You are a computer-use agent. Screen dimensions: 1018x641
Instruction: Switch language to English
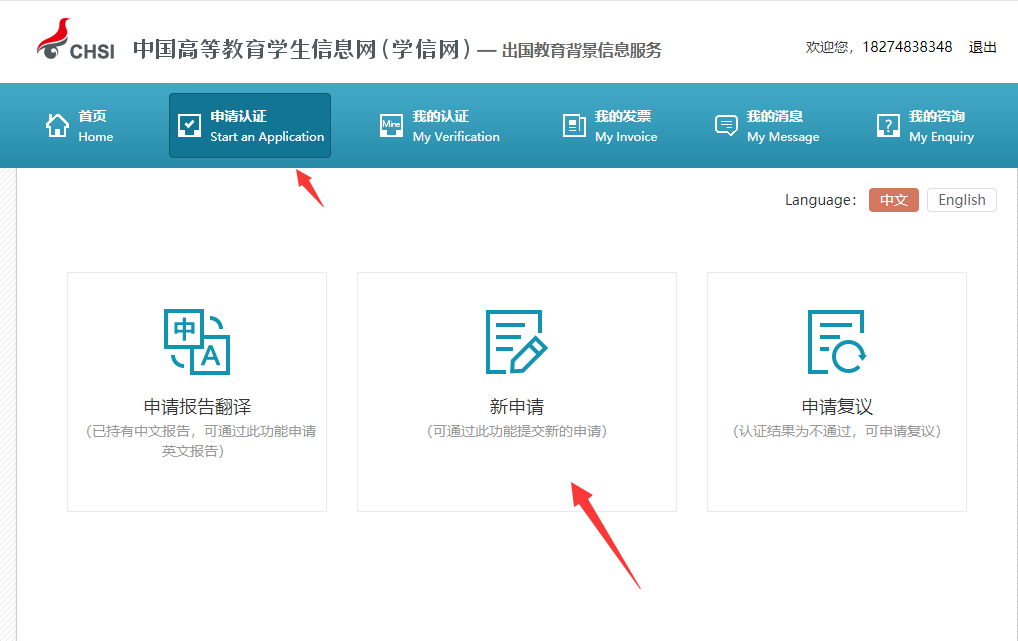pyautogui.click(x=962, y=200)
